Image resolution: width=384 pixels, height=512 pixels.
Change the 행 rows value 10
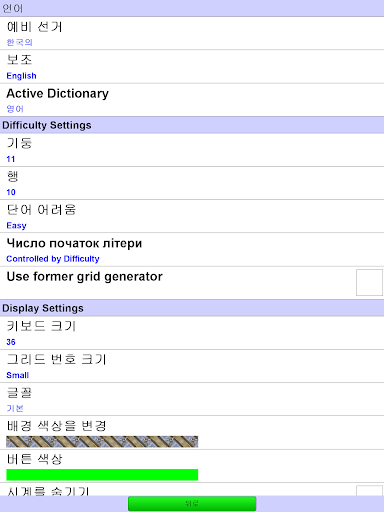(x=192, y=183)
